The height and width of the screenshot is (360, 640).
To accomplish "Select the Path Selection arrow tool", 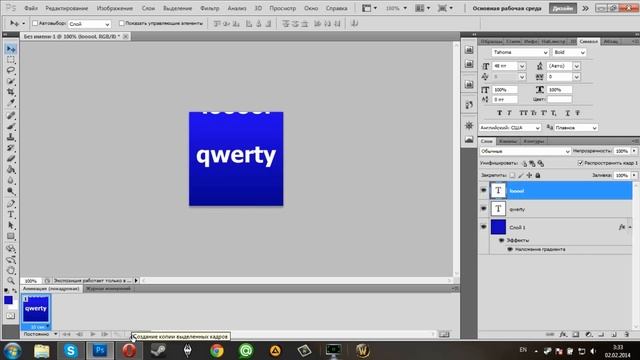I will point(11,225).
